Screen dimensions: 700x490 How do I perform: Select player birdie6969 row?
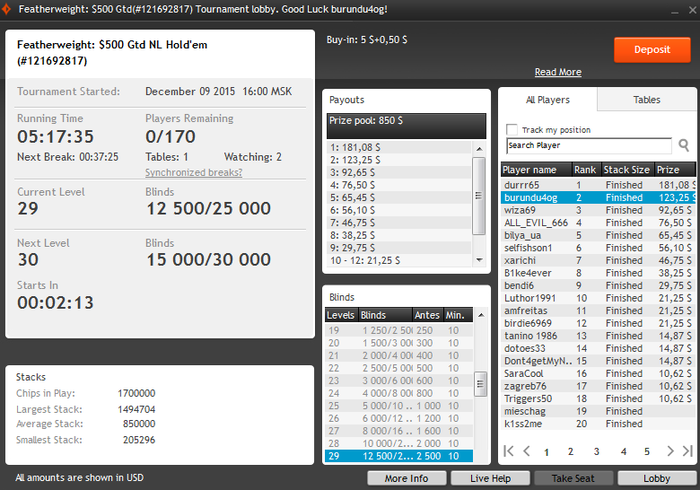click(x=598, y=323)
